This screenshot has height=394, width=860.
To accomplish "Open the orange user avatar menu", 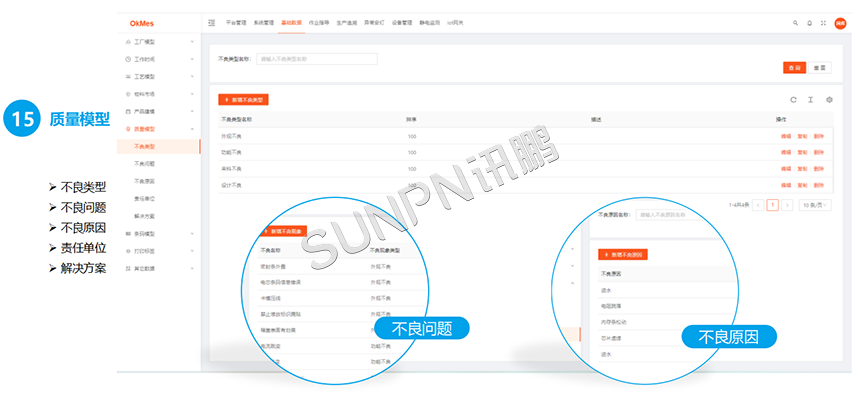I will [840, 23].
